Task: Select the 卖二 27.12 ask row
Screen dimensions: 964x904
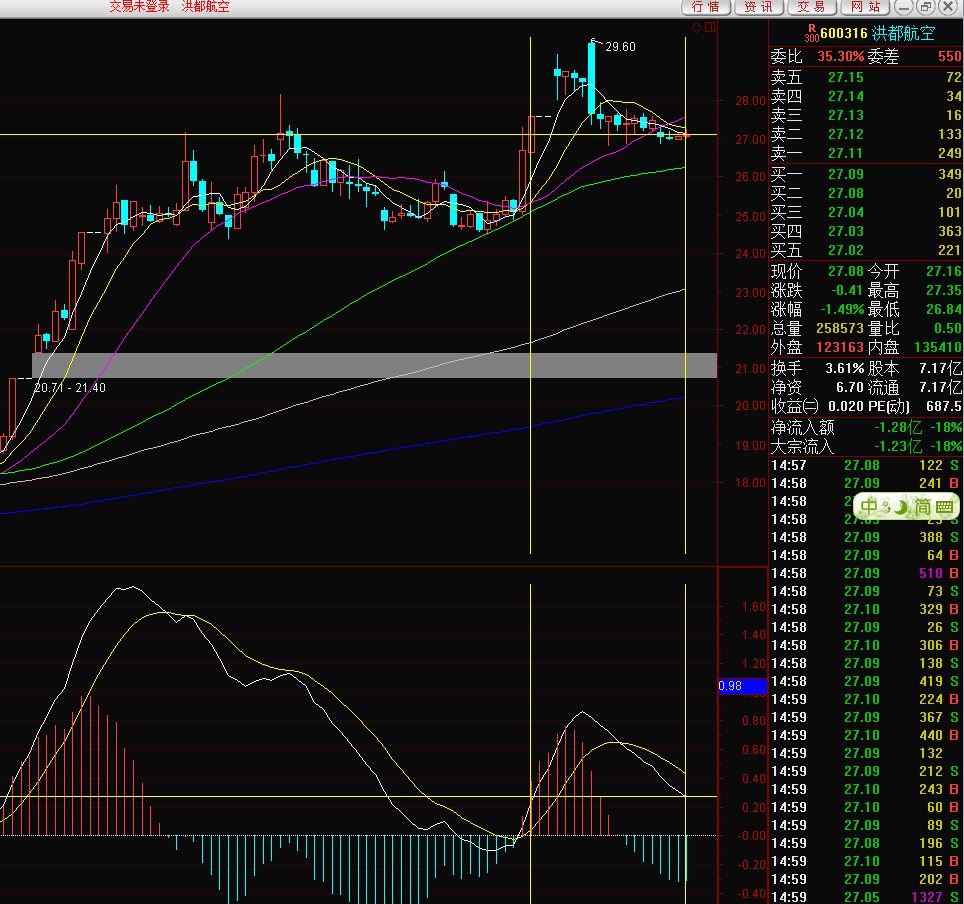Action: coord(866,135)
